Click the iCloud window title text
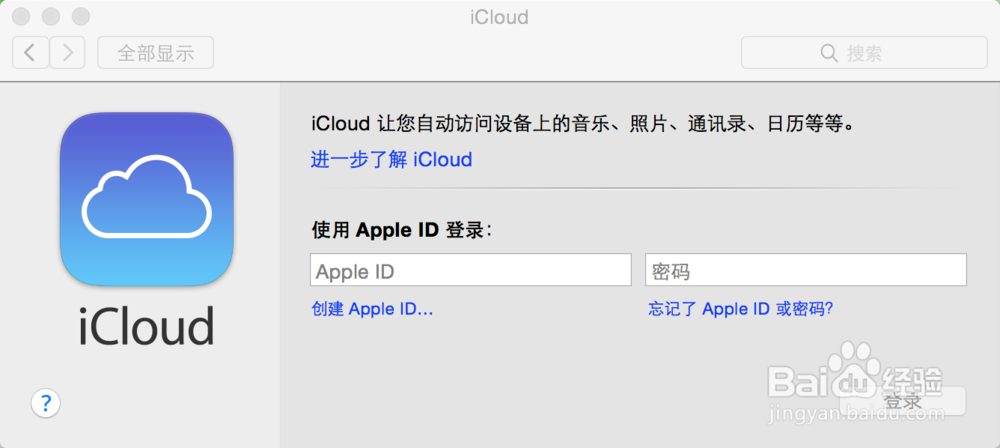 (498, 17)
